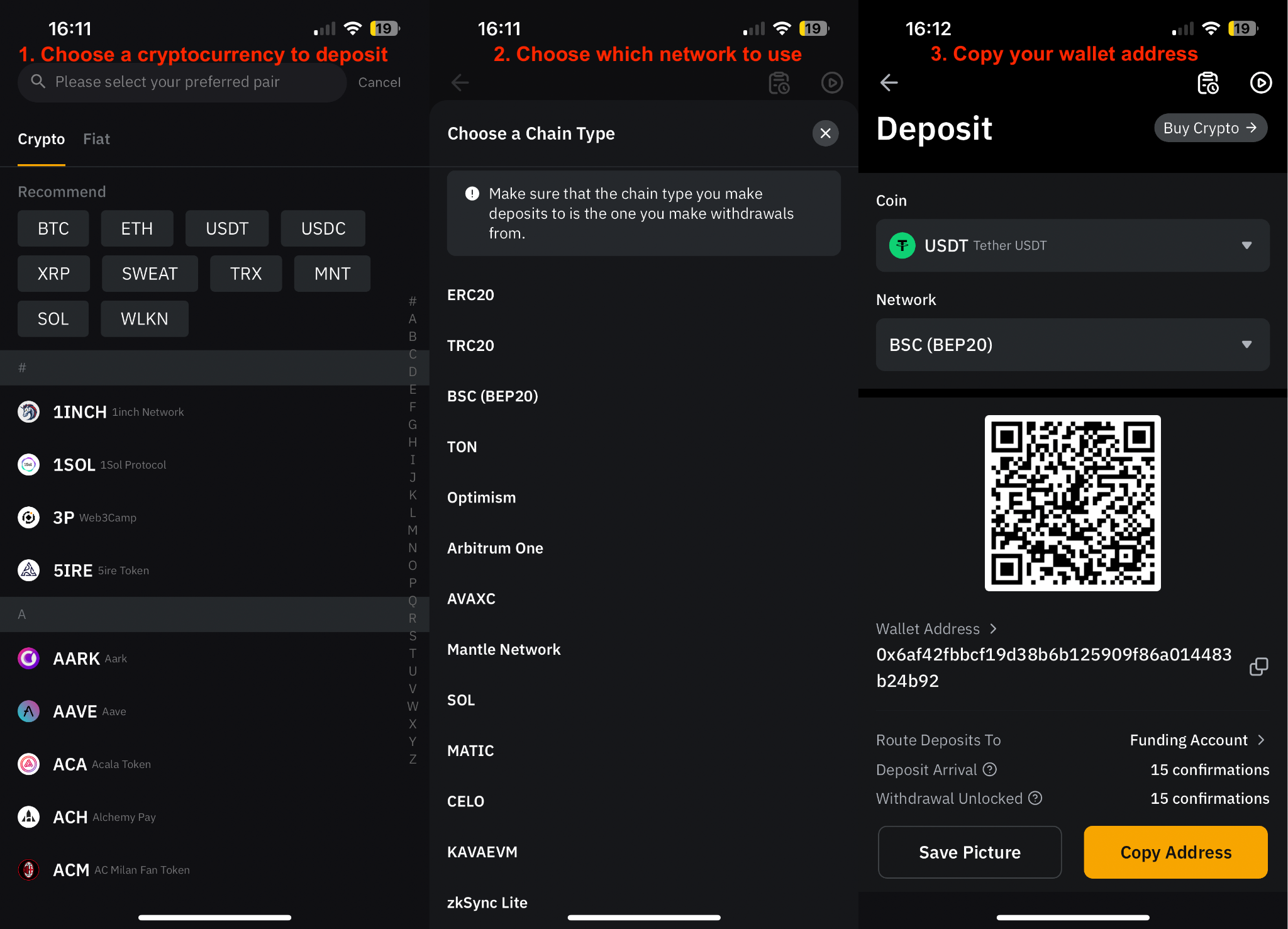Choose recommended MNT chip
This screenshot has height=929, width=1288.
coord(332,274)
